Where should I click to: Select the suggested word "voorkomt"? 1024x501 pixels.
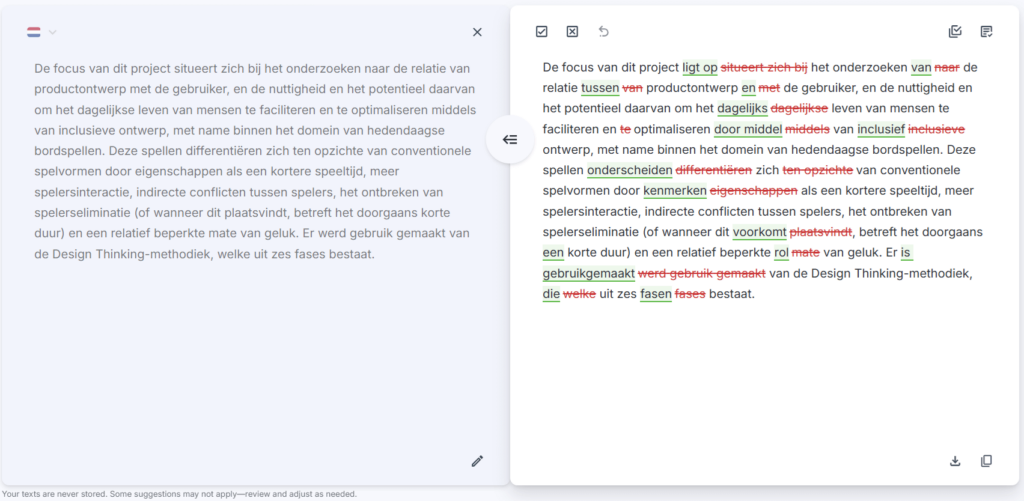tap(759, 232)
